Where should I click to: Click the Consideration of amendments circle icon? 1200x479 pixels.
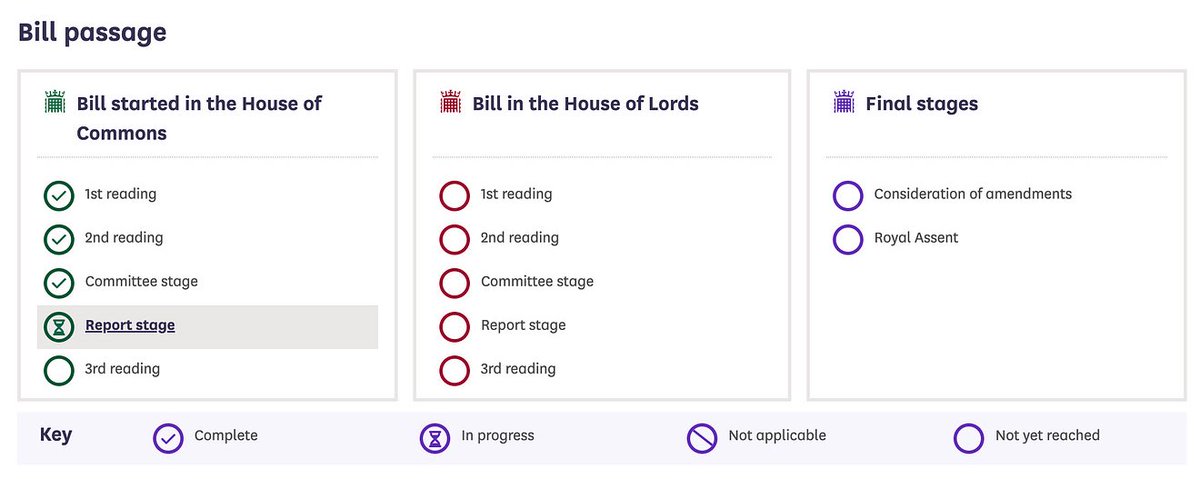pyautogui.click(x=848, y=195)
